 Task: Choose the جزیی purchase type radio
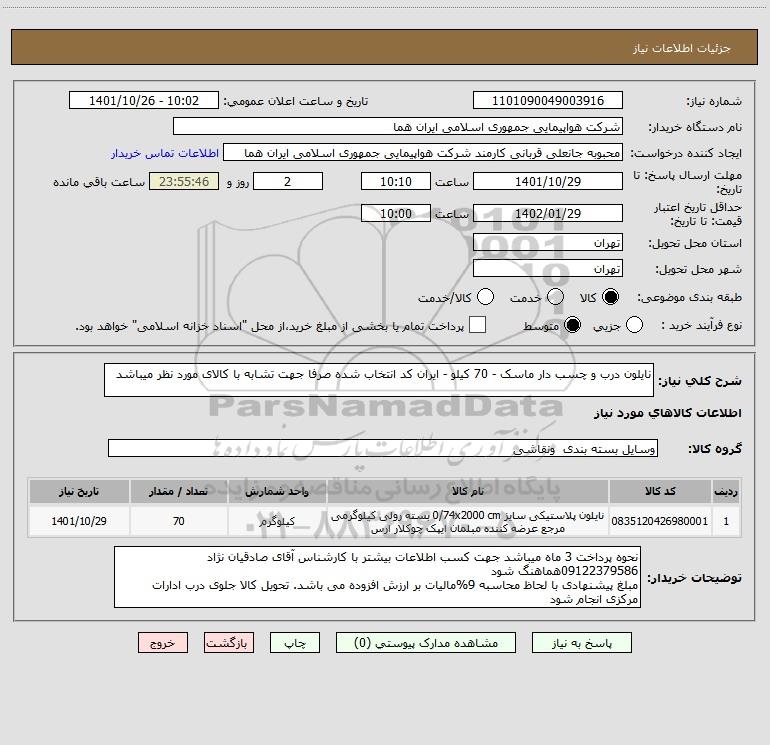pyautogui.click(x=634, y=325)
